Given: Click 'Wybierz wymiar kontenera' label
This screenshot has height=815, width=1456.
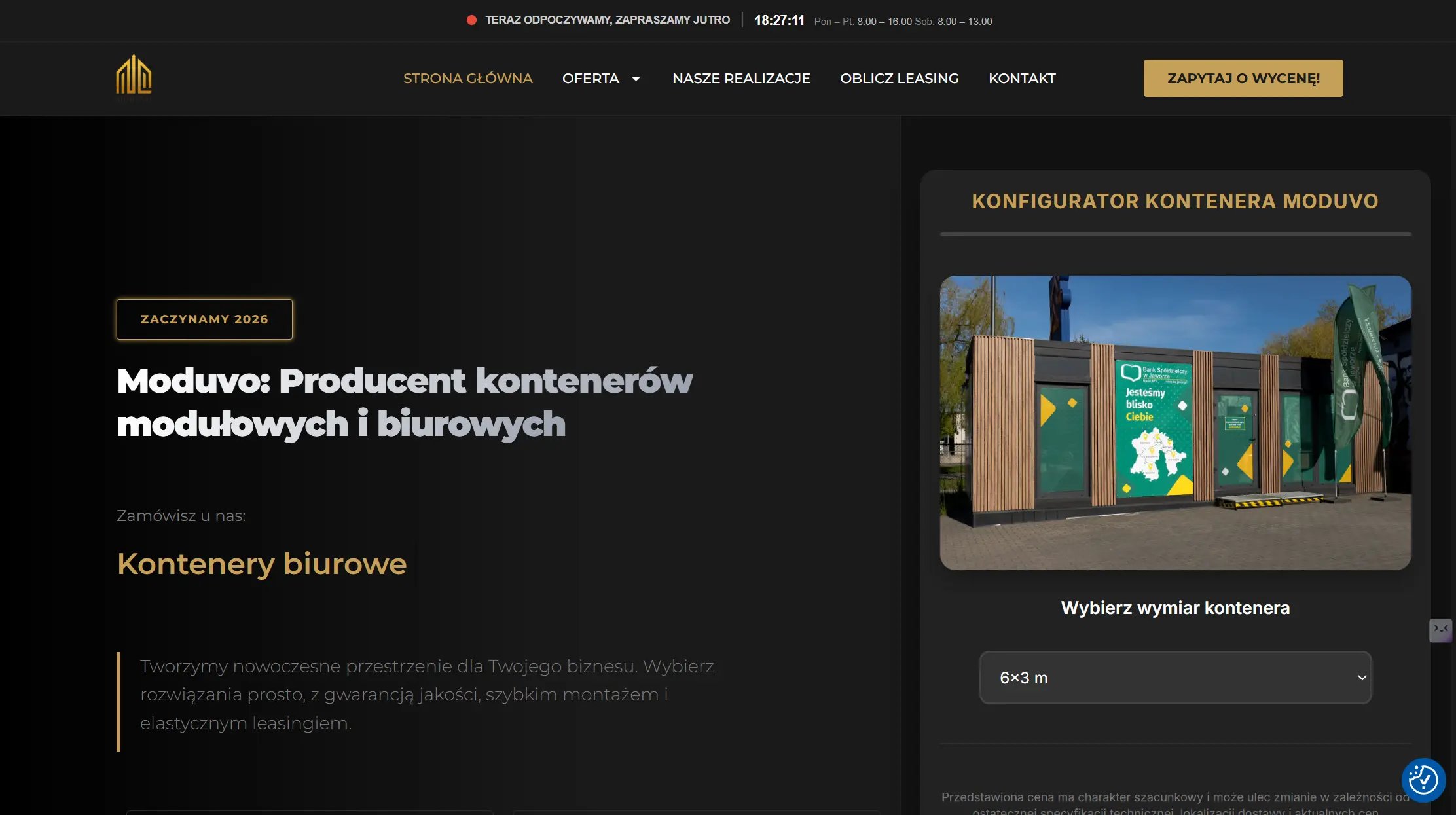Looking at the screenshot, I should 1175,607.
